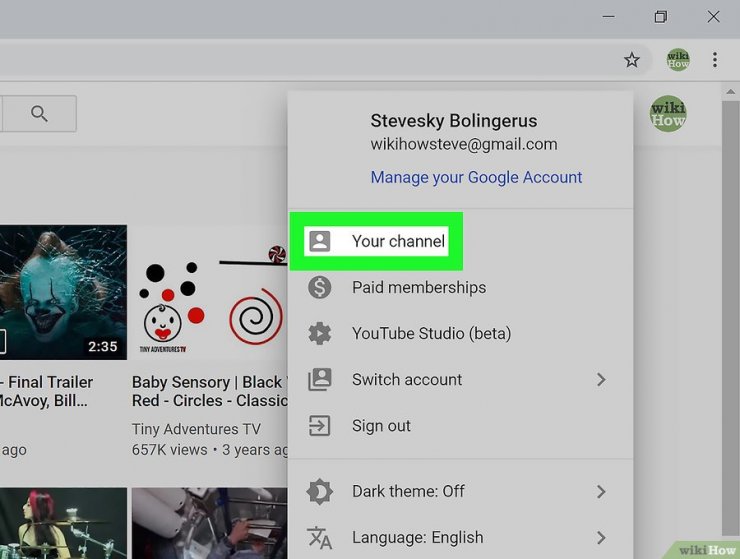This screenshot has height=559, width=740.
Task: Bookmark this page with the star icon
Action: point(631,60)
